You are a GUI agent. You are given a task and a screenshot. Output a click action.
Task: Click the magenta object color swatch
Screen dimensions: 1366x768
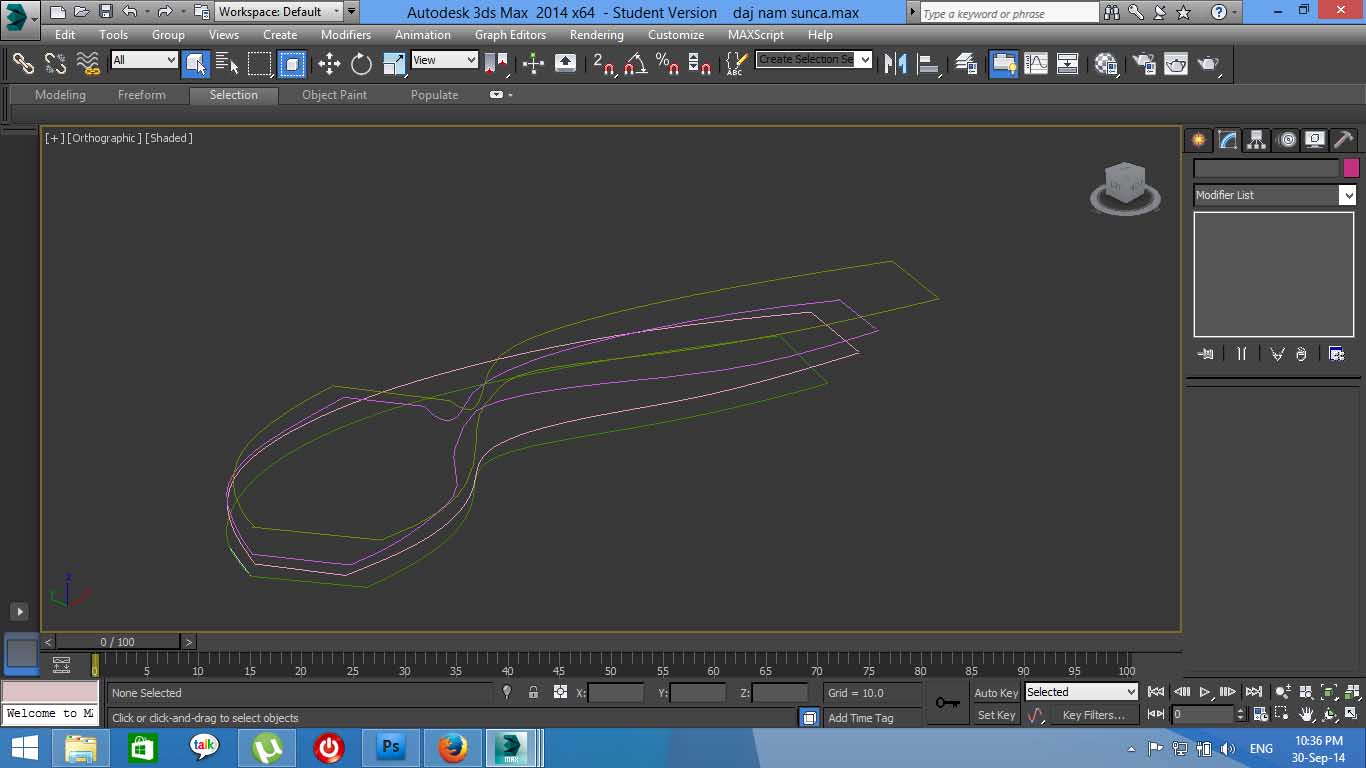click(1351, 168)
